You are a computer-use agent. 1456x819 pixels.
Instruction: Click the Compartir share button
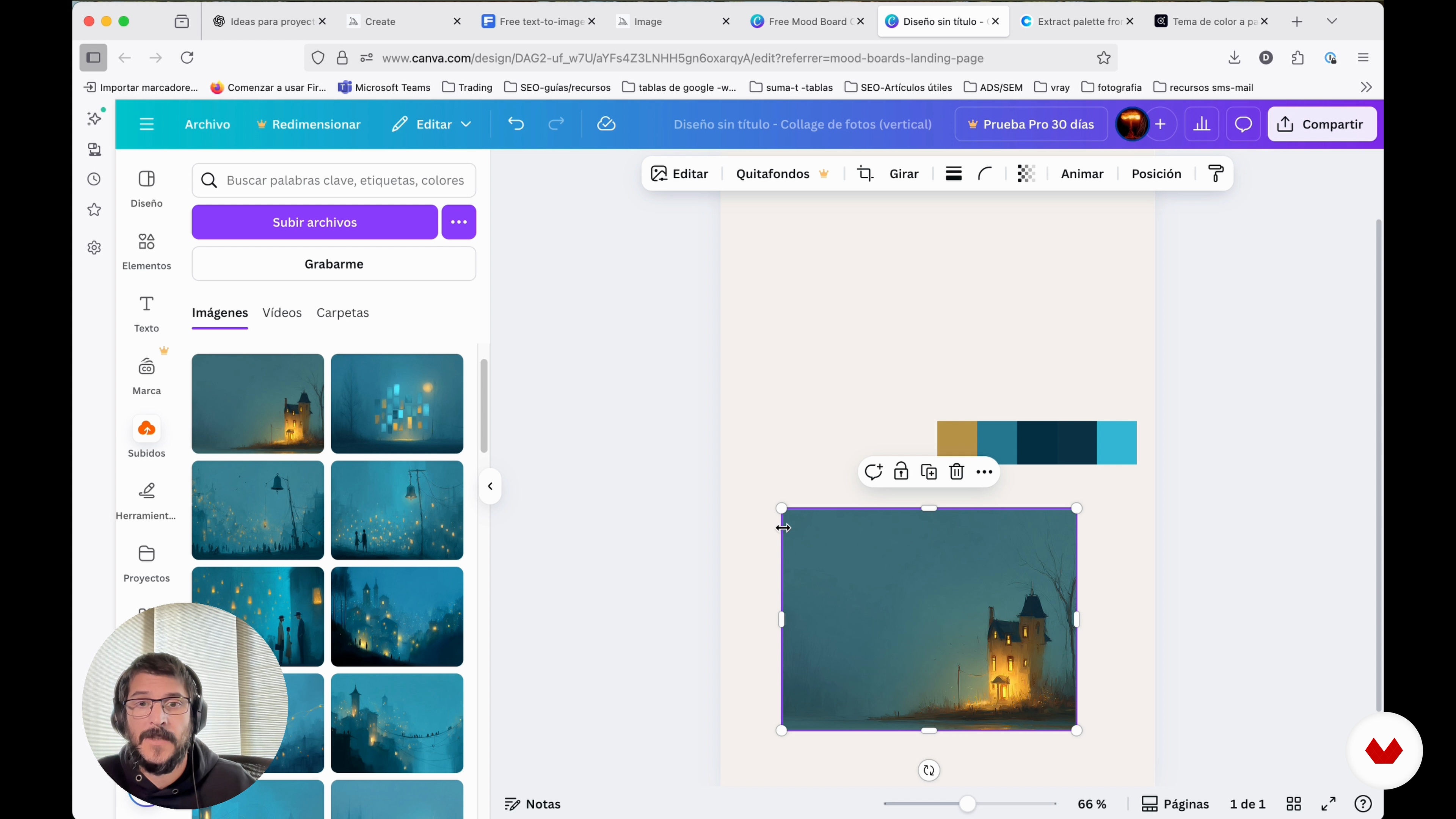tap(1322, 124)
